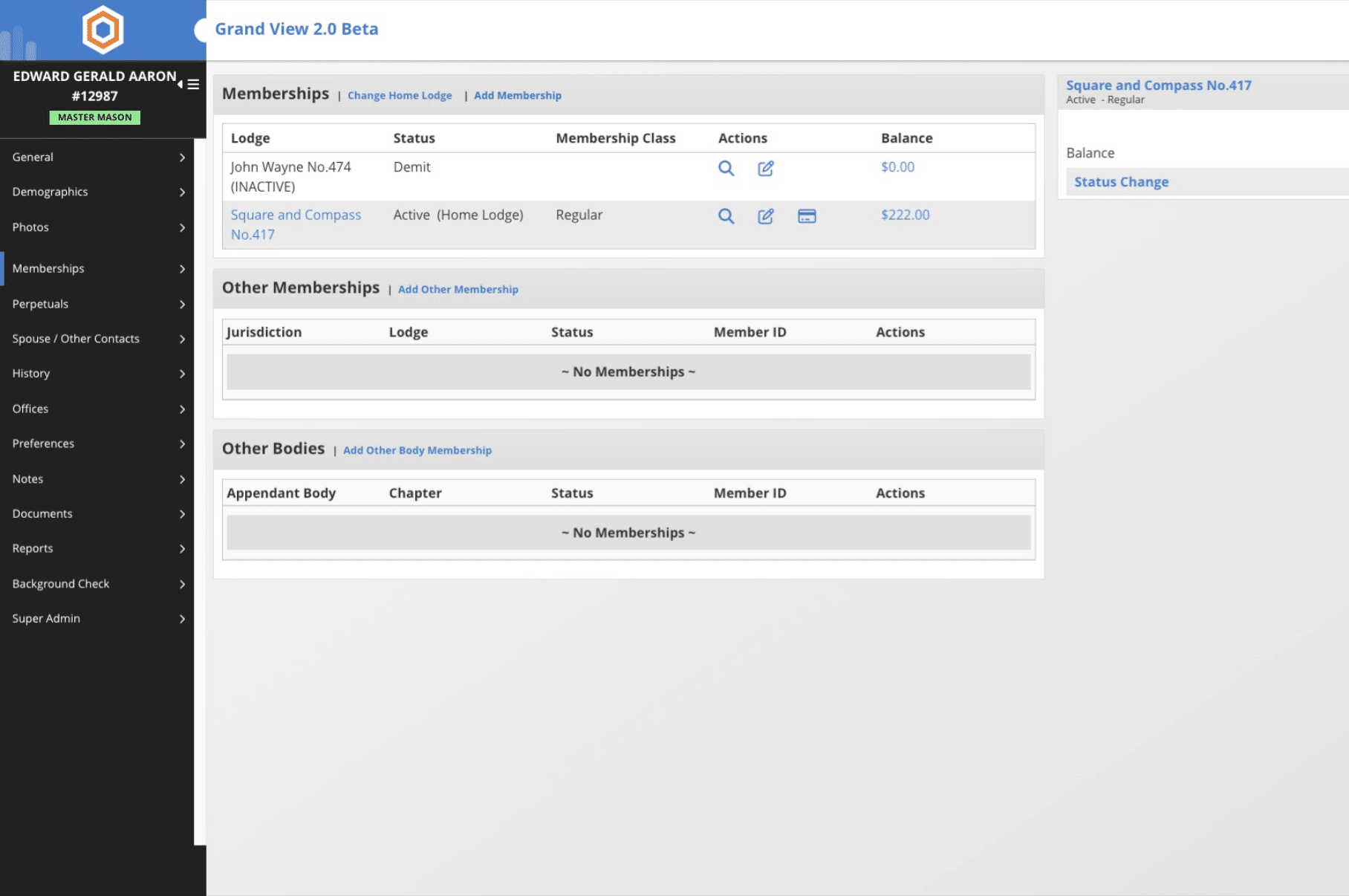Click Membership Class column header
This screenshot has width=1349, height=896.
616,138
